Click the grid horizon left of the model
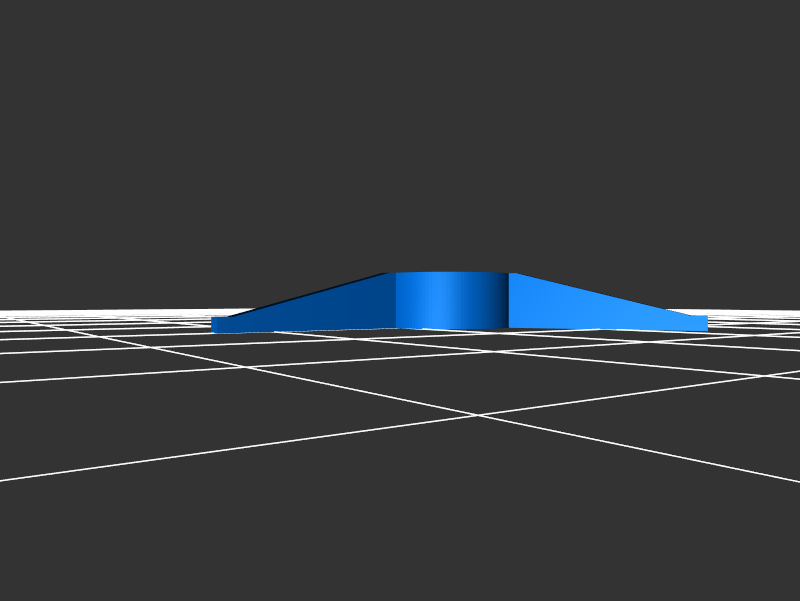The height and width of the screenshot is (601, 800). [x=100, y=312]
